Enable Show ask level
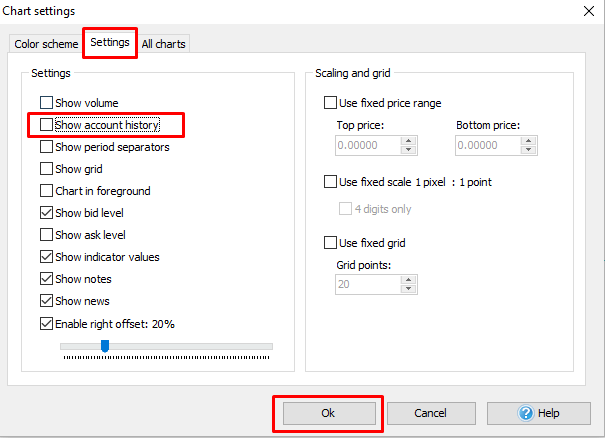Image resolution: width=605 pixels, height=438 pixels. coord(47,235)
